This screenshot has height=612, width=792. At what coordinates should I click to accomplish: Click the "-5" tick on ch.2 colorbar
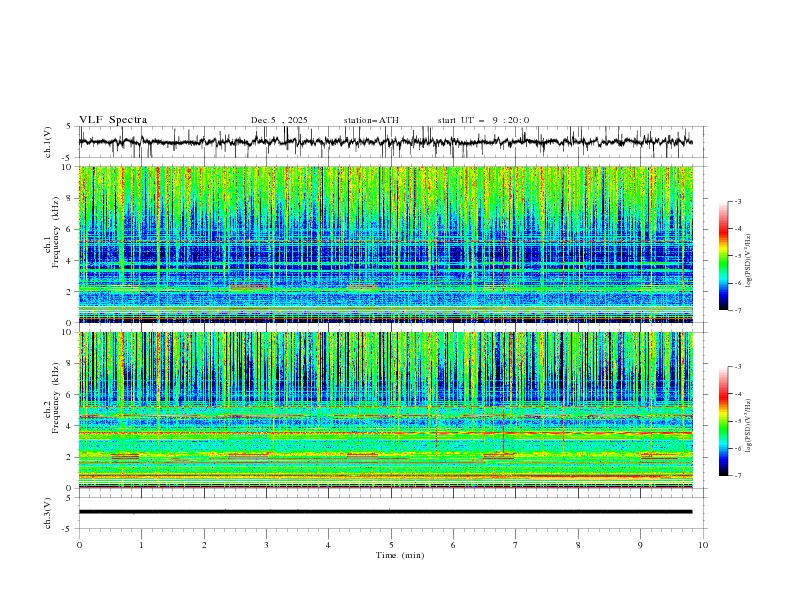click(737, 421)
